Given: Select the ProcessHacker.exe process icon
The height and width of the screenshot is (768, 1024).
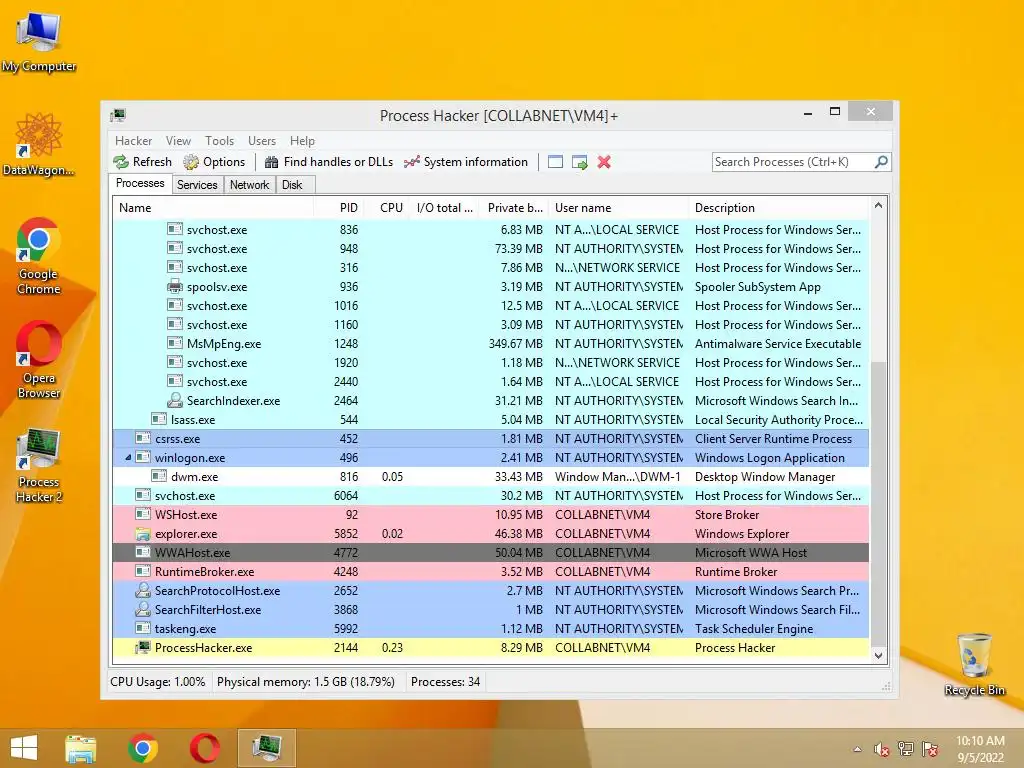Looking at the screenshot, I should tap(142, 648).
